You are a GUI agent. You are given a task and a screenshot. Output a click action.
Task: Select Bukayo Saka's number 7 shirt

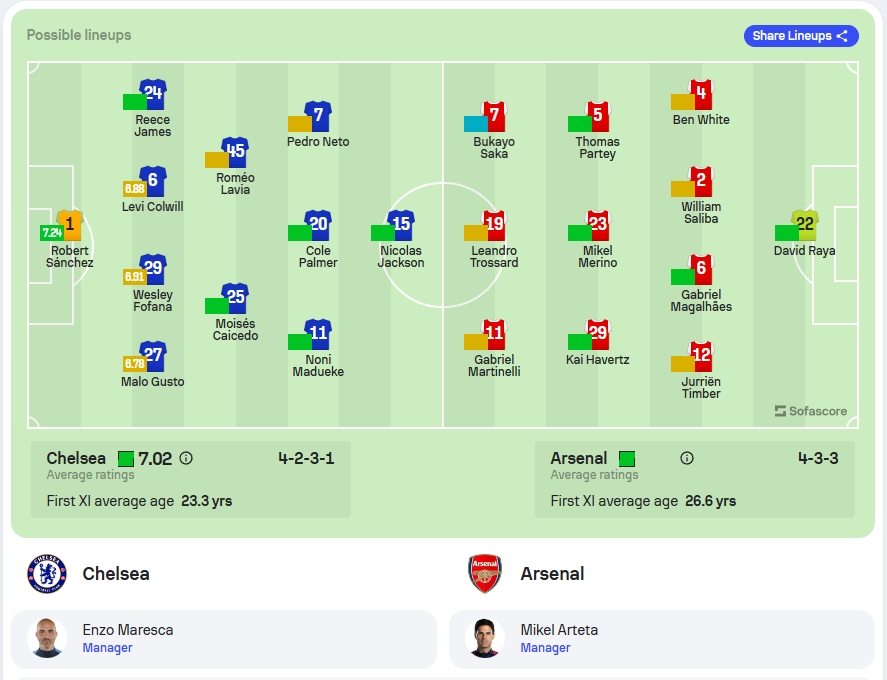(x=494, y=117)
